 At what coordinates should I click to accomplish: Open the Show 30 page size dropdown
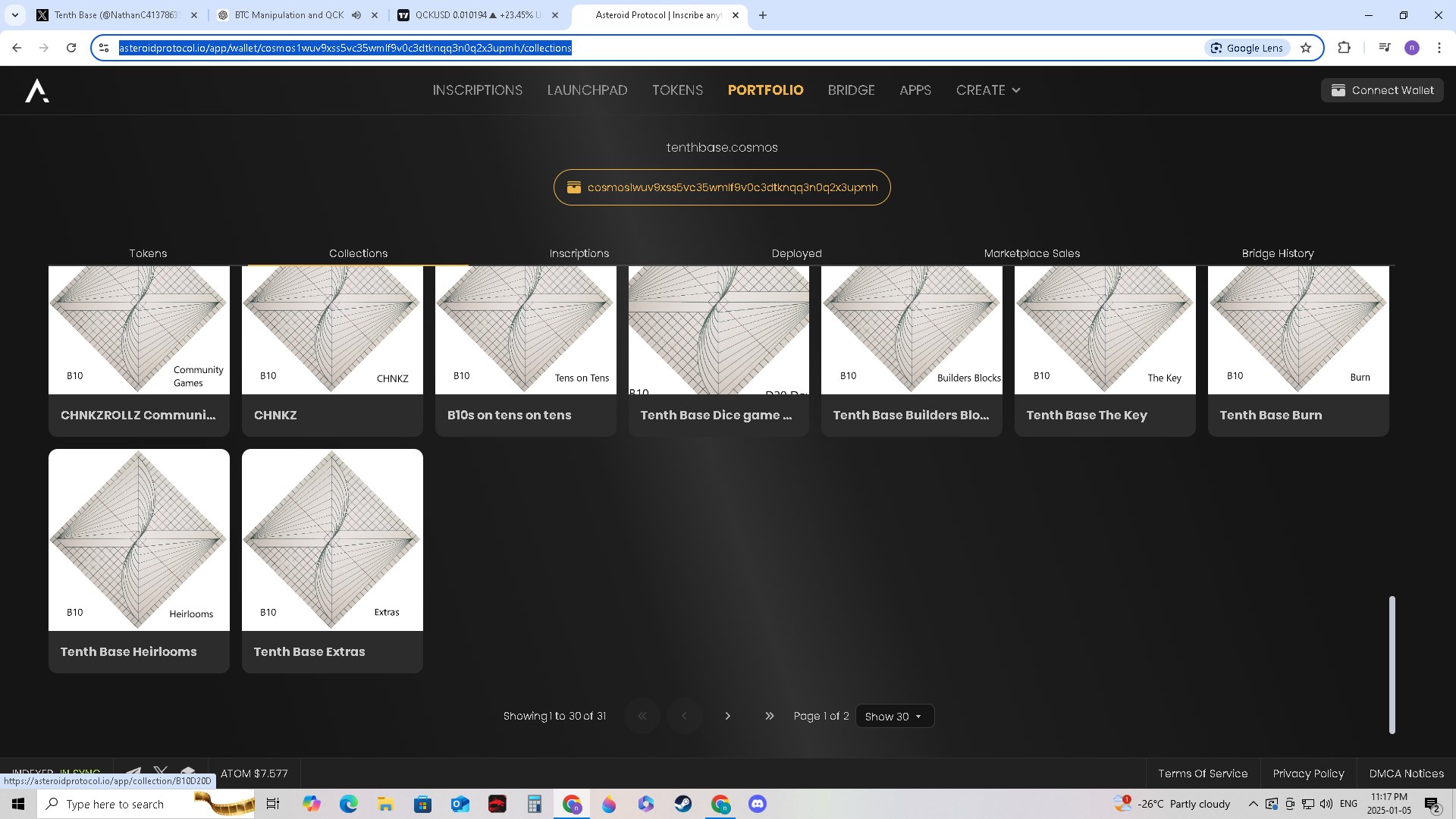894,717
